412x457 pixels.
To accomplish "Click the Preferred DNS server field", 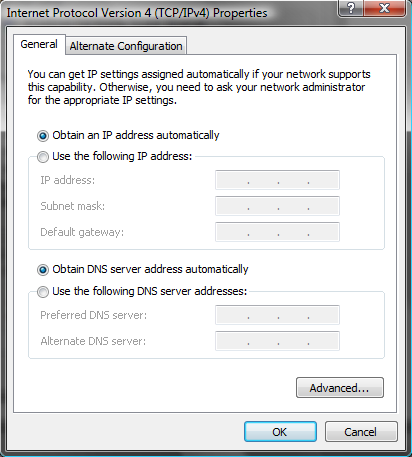I will point(277,315).
